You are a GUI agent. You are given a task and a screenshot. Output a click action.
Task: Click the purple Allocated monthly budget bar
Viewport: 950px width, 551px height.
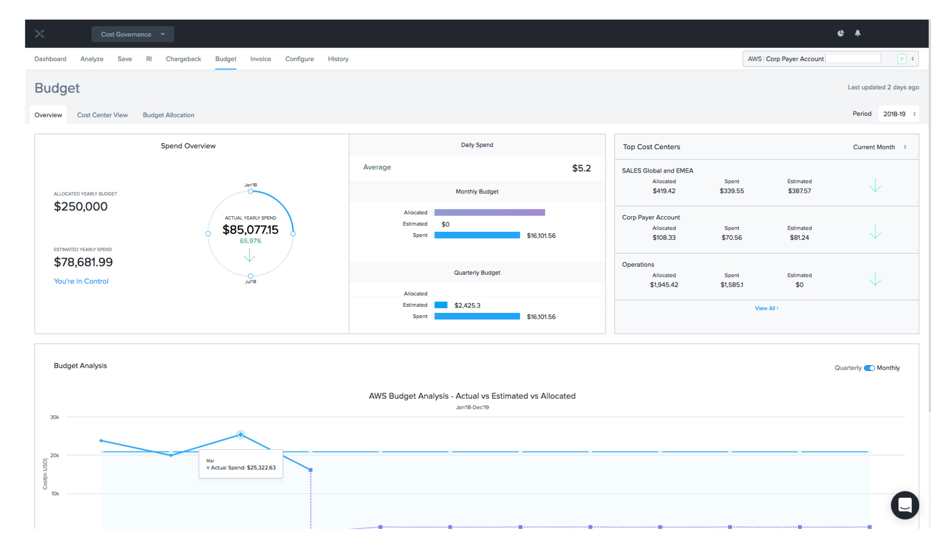coord(489,212)
